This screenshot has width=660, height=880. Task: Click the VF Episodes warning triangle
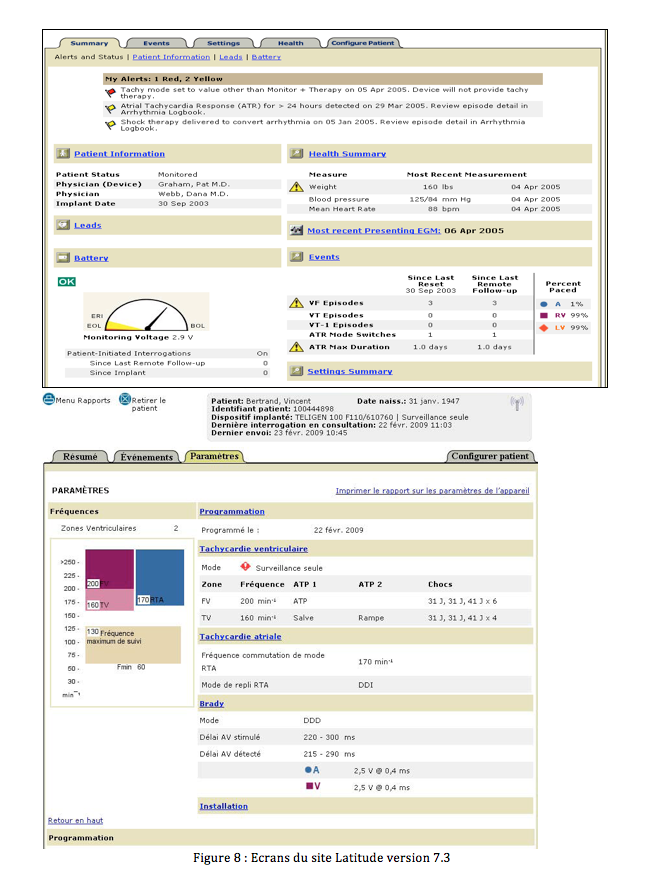pyautogui.click(x=296, y=303)
